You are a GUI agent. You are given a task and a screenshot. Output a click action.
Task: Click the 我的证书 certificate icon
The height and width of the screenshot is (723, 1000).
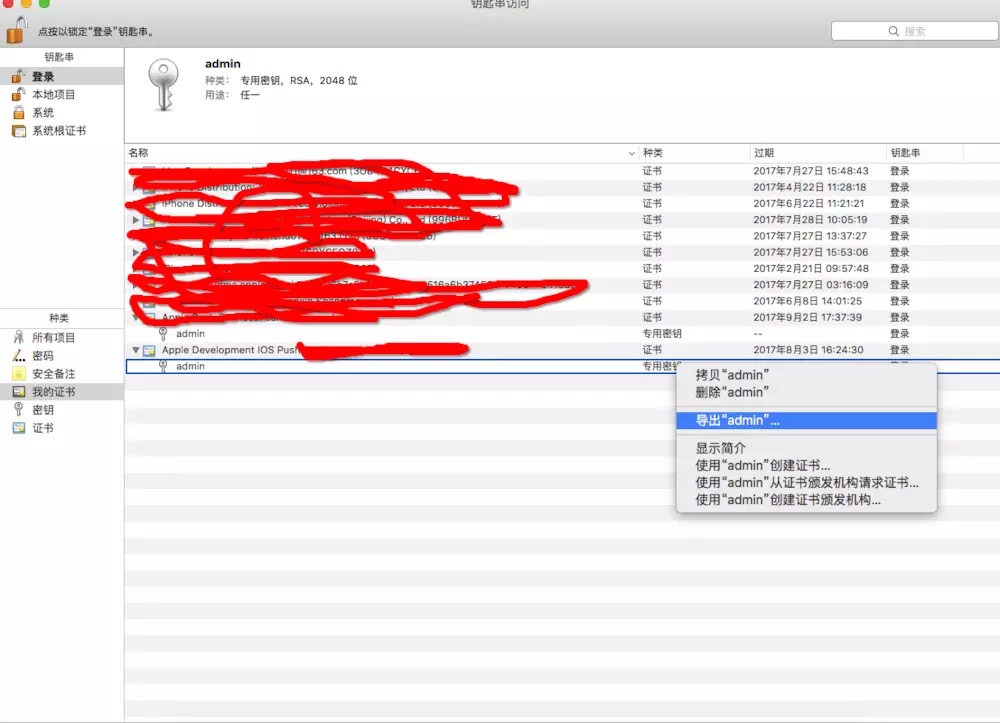pyautogui.click(x=19, y=391)
